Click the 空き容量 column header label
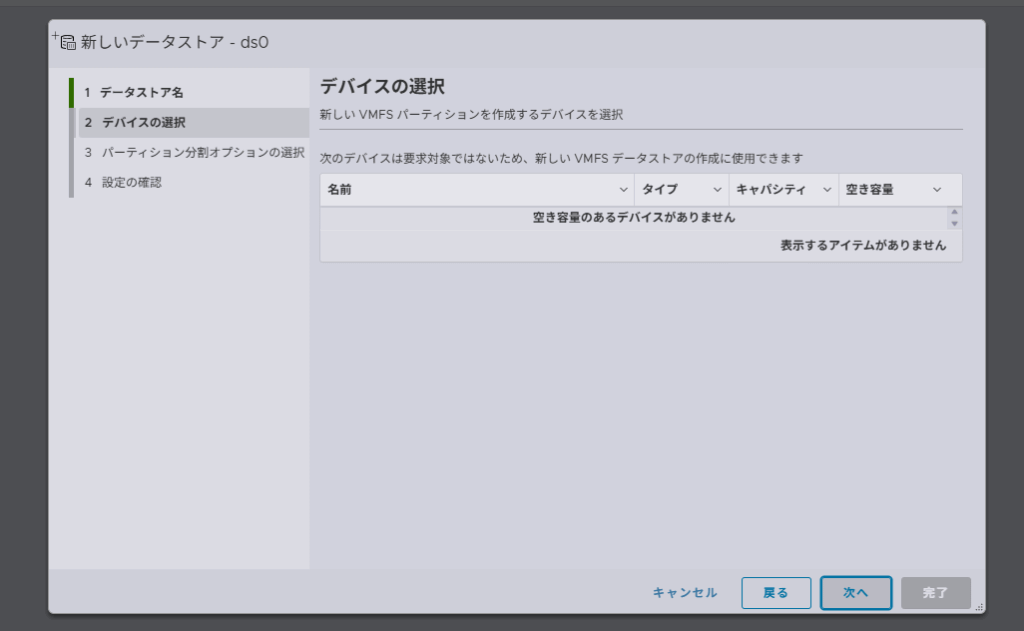1024x631 pixels. (870, 190)
